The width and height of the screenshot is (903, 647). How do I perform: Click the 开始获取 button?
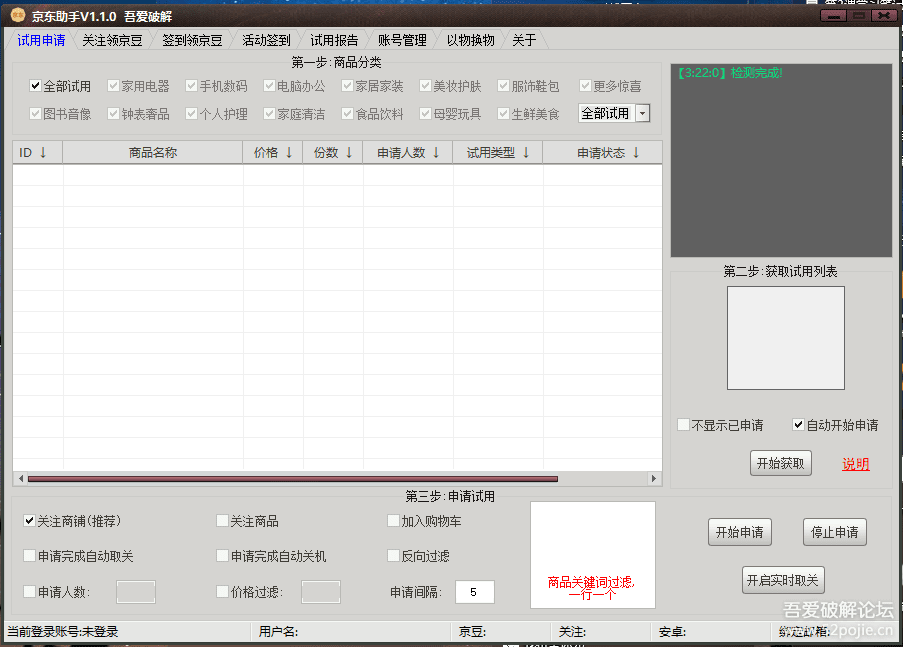tap(780, 463)
